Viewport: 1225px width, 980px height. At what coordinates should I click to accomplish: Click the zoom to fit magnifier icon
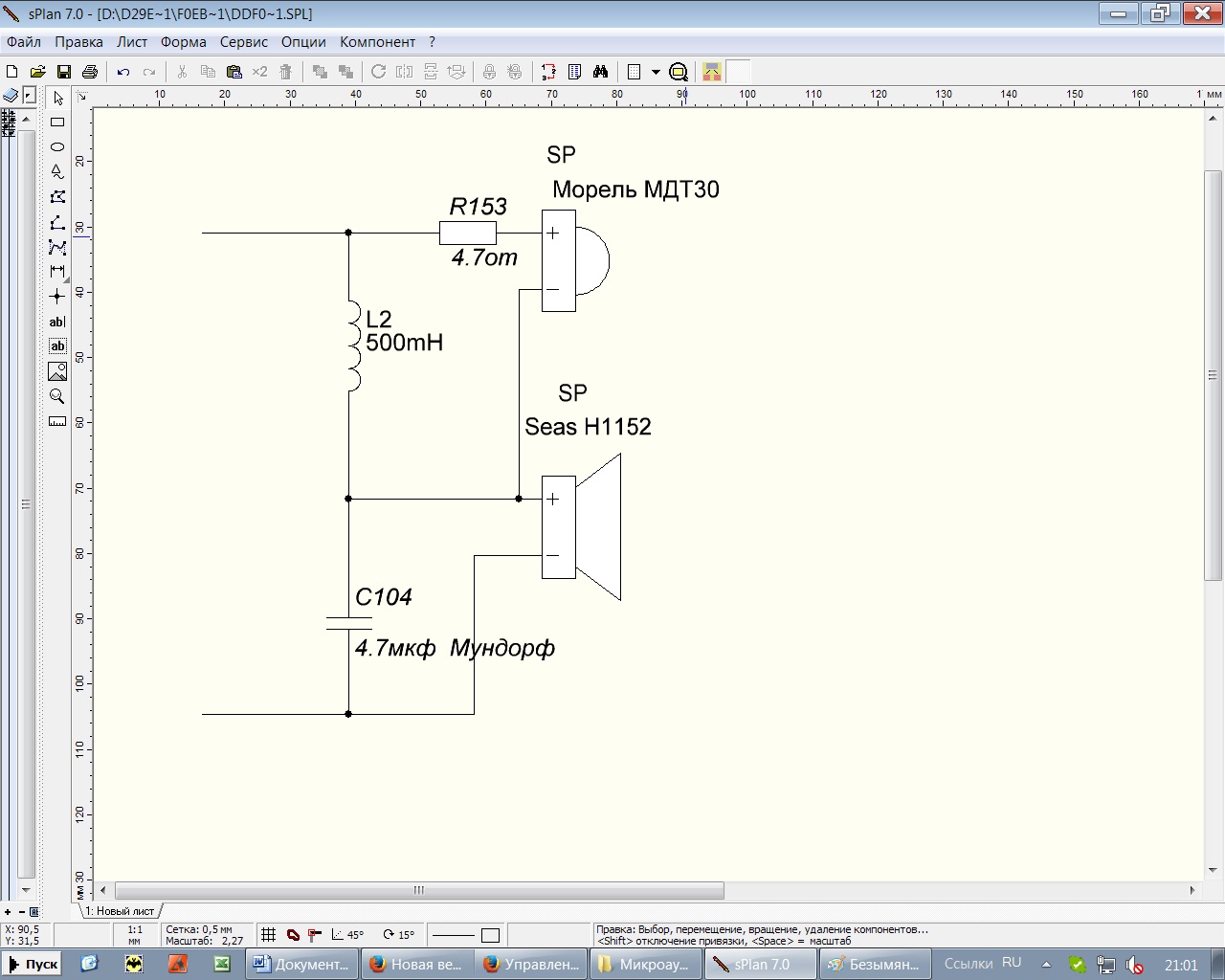pyautogui.click(x=679, y=72)
